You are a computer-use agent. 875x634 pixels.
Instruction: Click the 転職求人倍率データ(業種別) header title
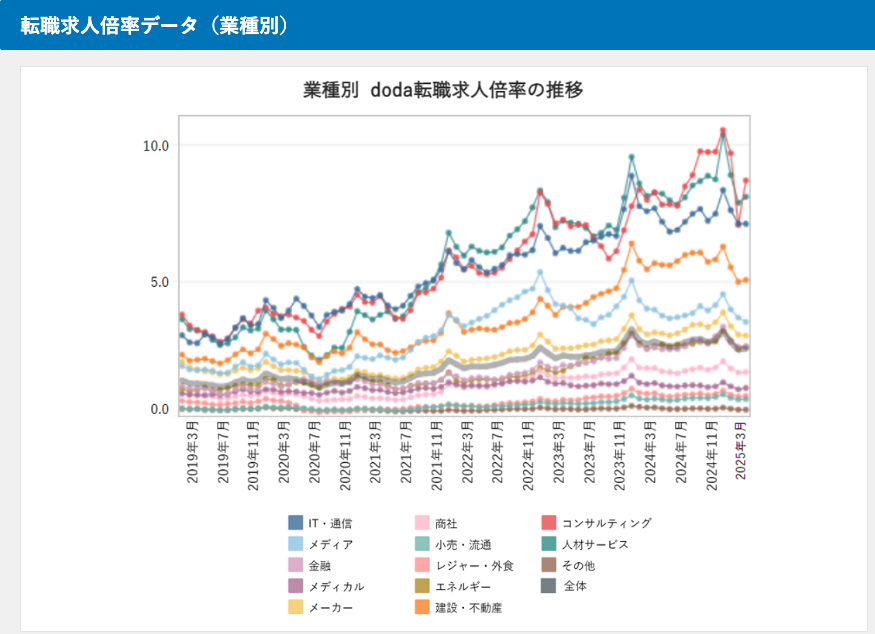(x=155, y=26)
